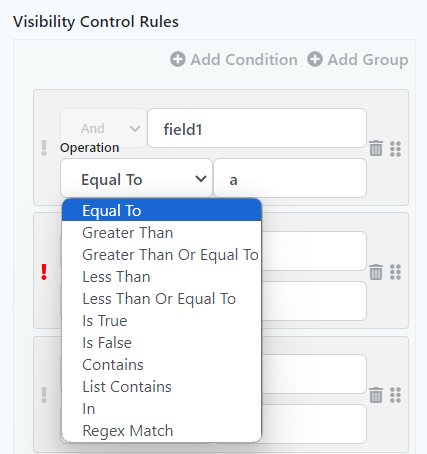The image size is (427, 454).
Task: Click the field1 name input box
Action: [x=257, y=128]
